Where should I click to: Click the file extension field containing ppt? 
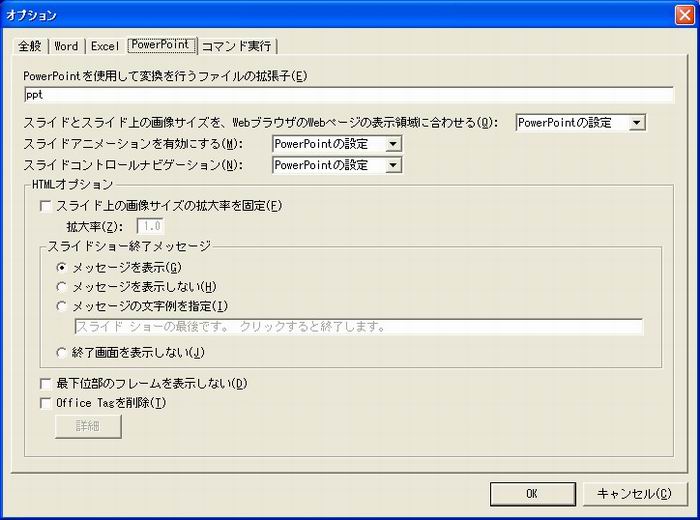[349, 95]
